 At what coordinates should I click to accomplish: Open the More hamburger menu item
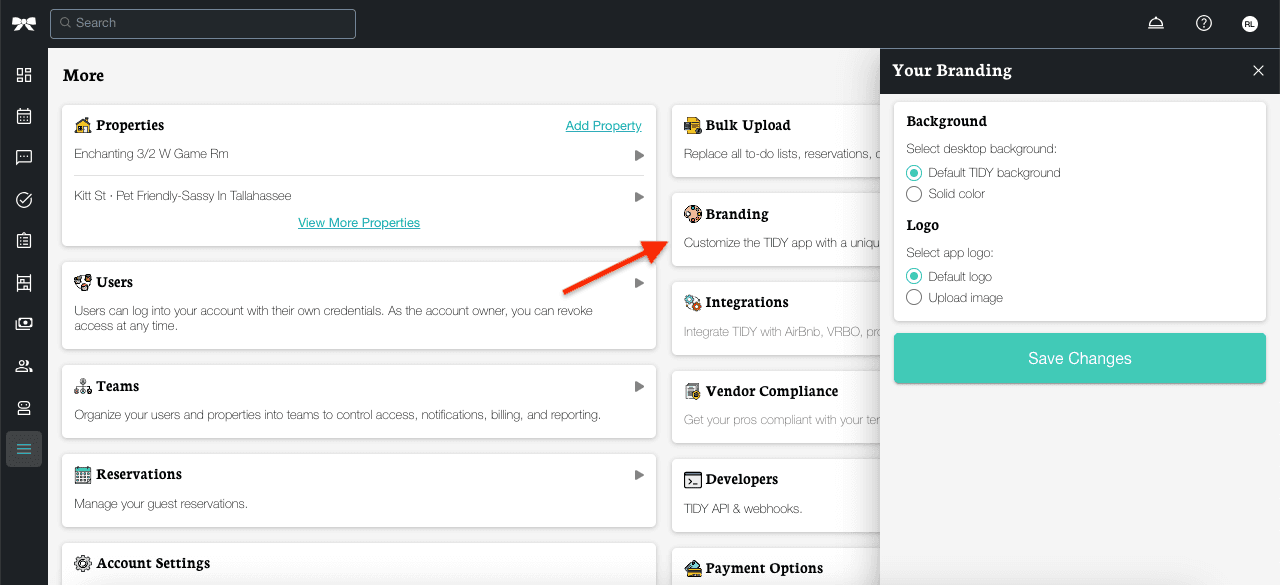[24, 449]
